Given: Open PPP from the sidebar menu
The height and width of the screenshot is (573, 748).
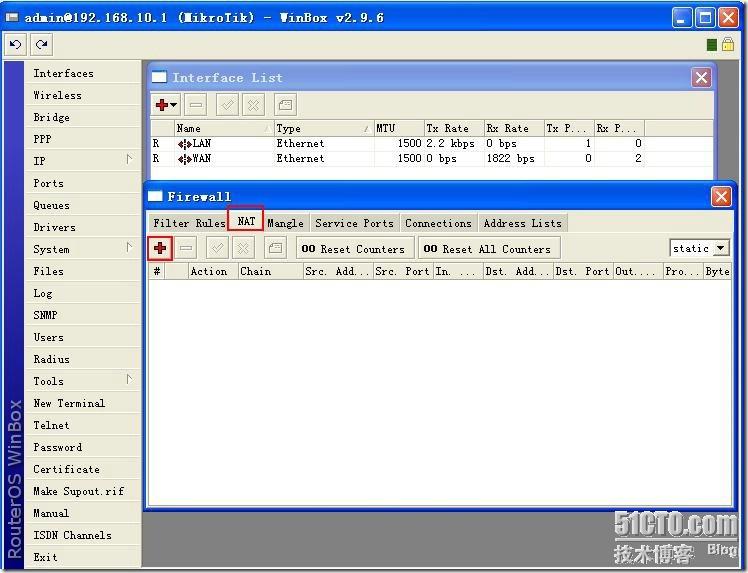Looking at the screenshot, I should (x=83, y=139).
